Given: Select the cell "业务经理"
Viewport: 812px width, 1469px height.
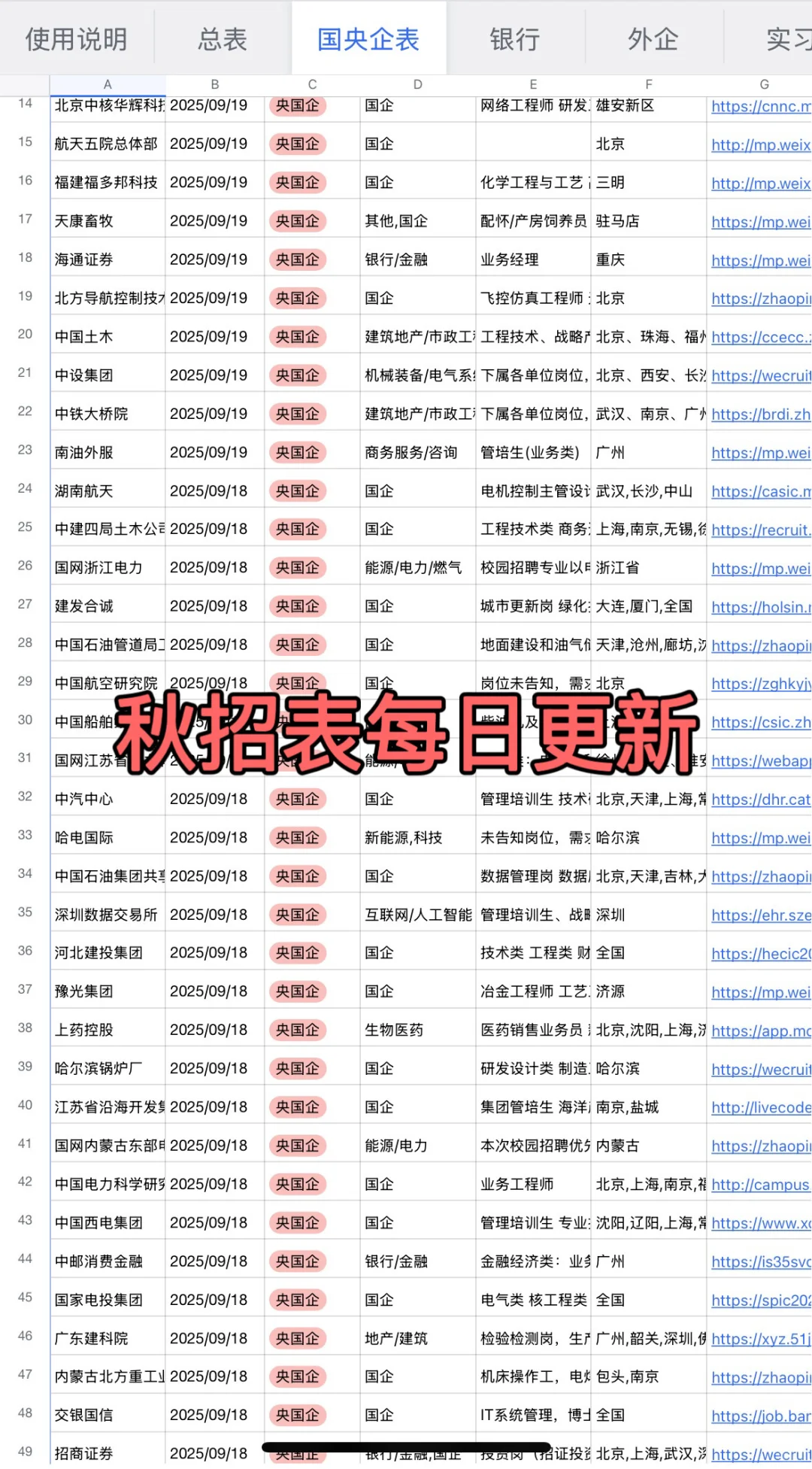Looking at the screenshot, I should (x=533, y=260).
